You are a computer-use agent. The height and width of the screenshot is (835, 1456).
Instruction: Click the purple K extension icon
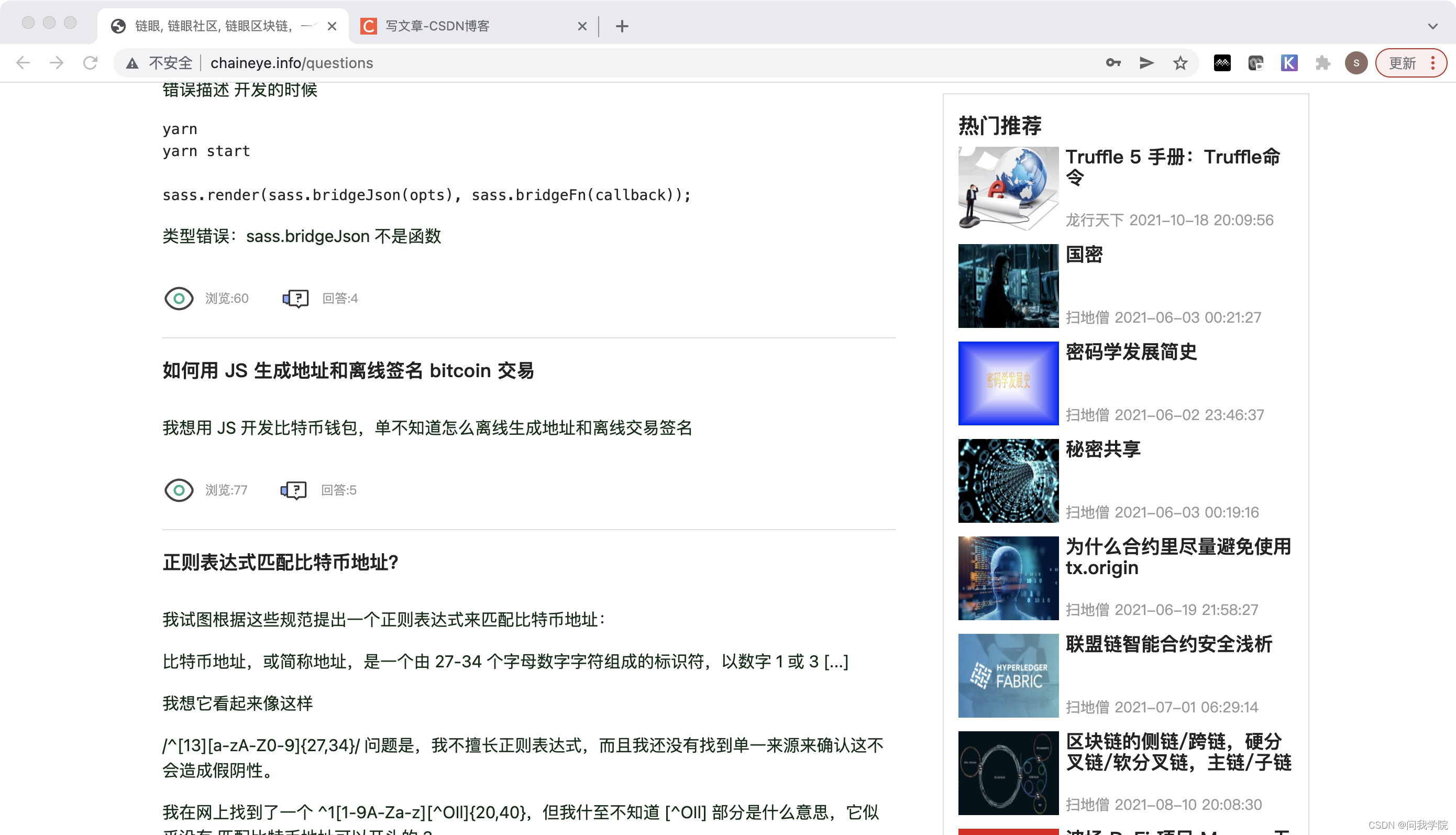coord(1288,62)
